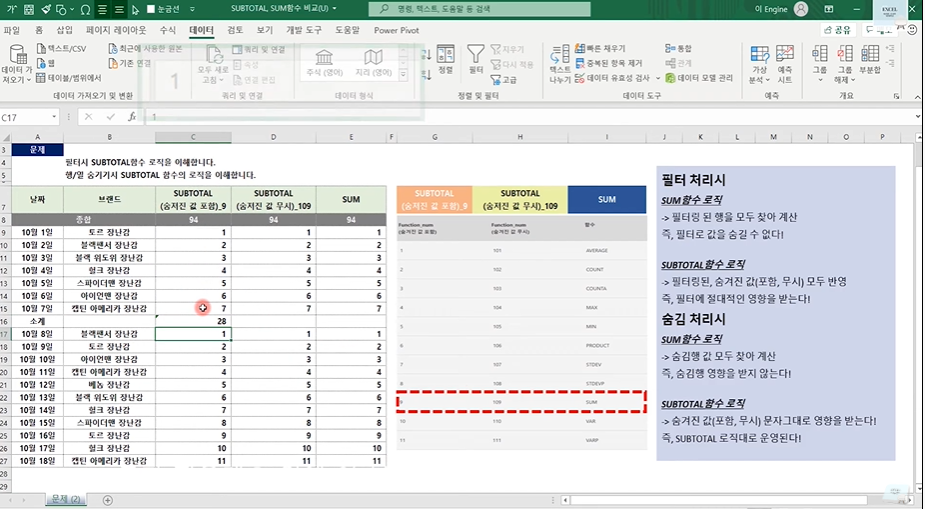The image size is (925, 509).
Task: Open the 파일 menu tab
Action: pos(12,30)
